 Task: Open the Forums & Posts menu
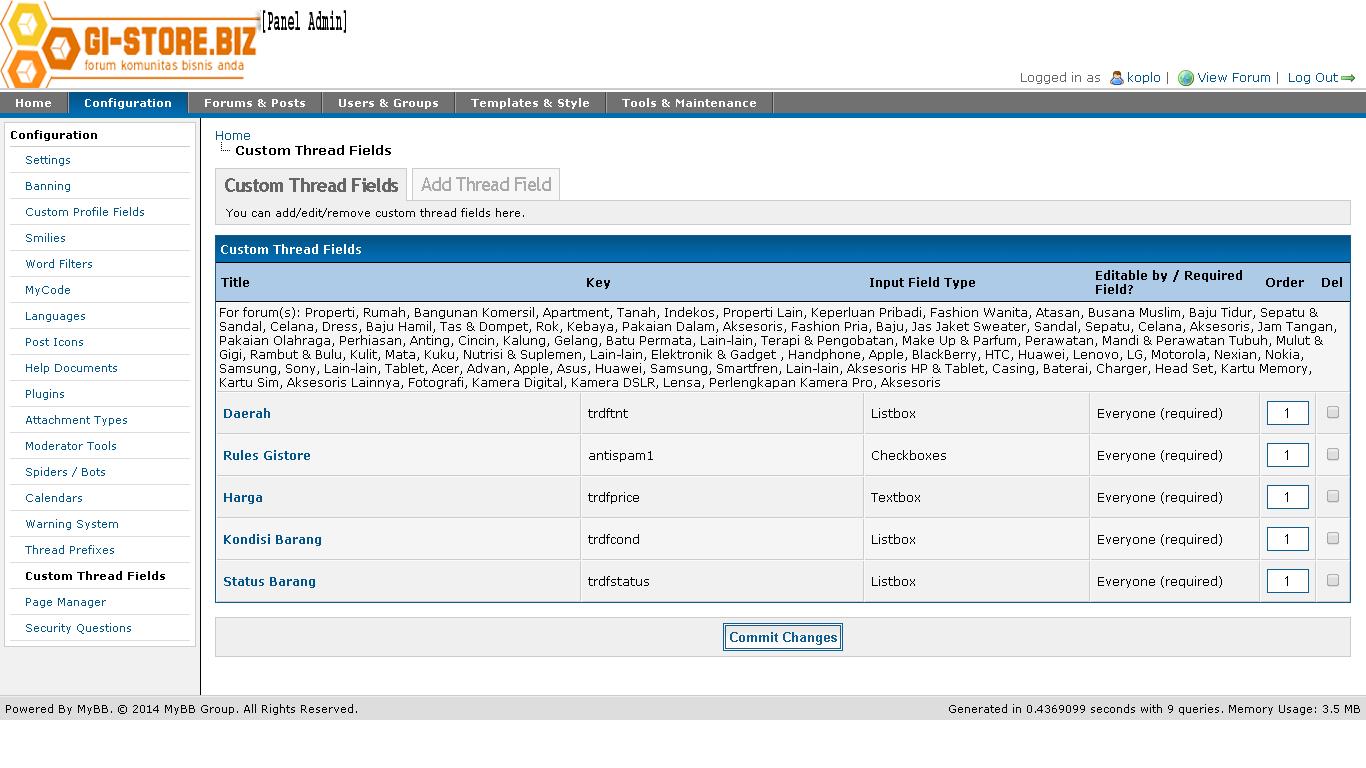click(x=254, y=103)
